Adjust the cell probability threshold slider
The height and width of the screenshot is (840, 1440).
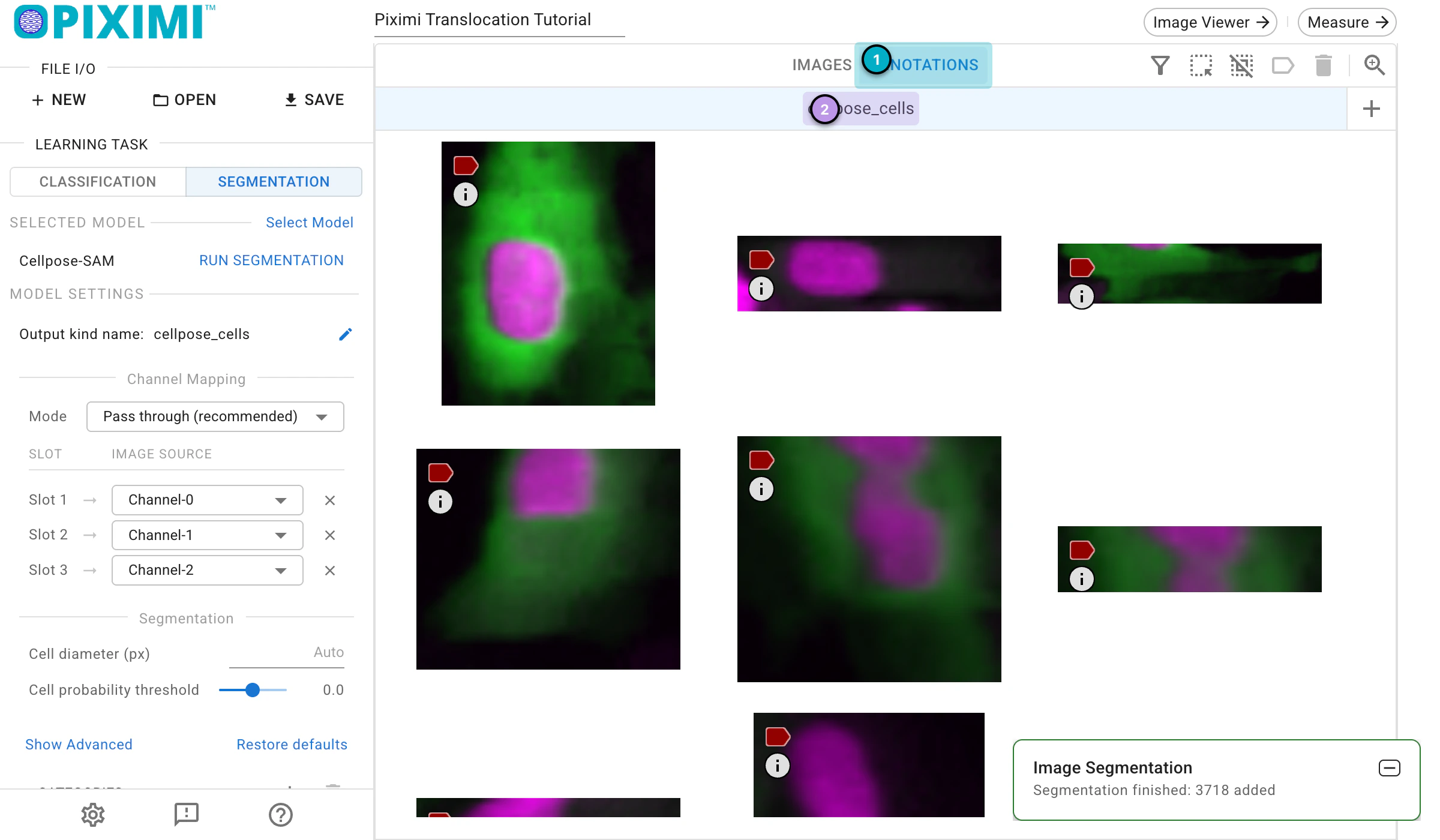point(253,690)
